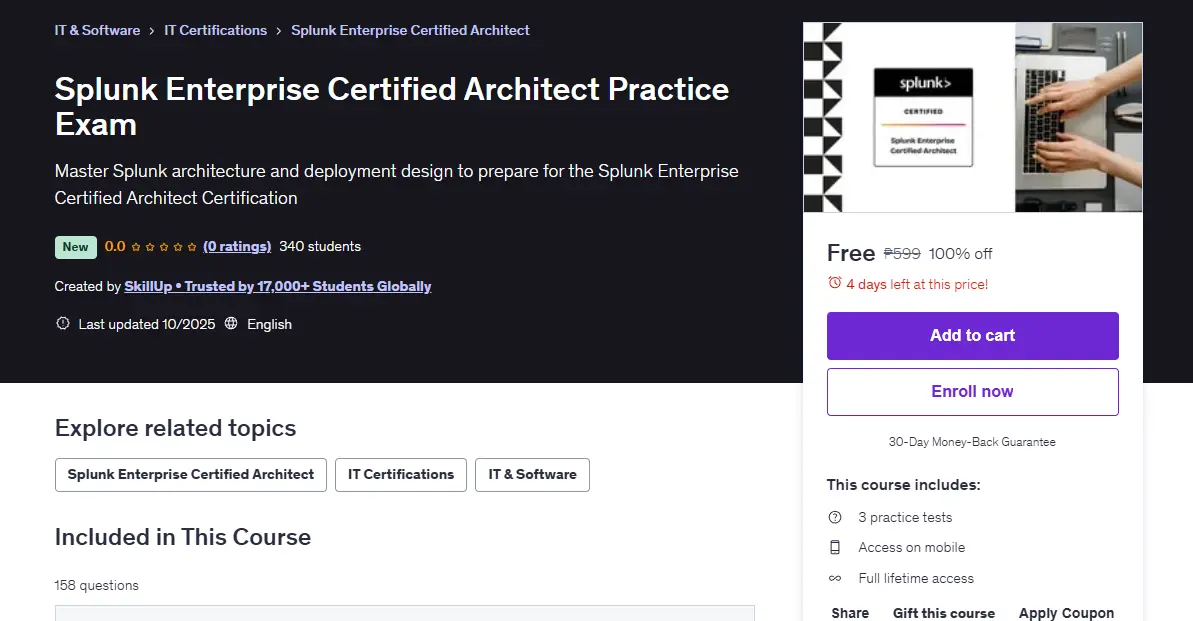This screenshot has width=1193, height=621.
Task: Click the Included in This Course heading
Action: tap(183, 537)
